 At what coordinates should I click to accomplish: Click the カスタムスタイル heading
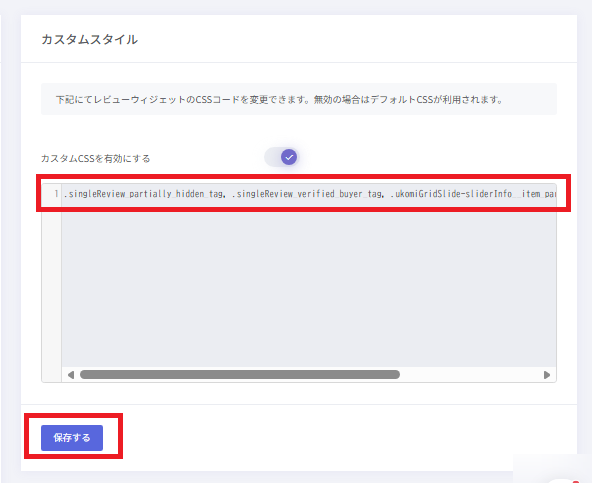[89, 39]
